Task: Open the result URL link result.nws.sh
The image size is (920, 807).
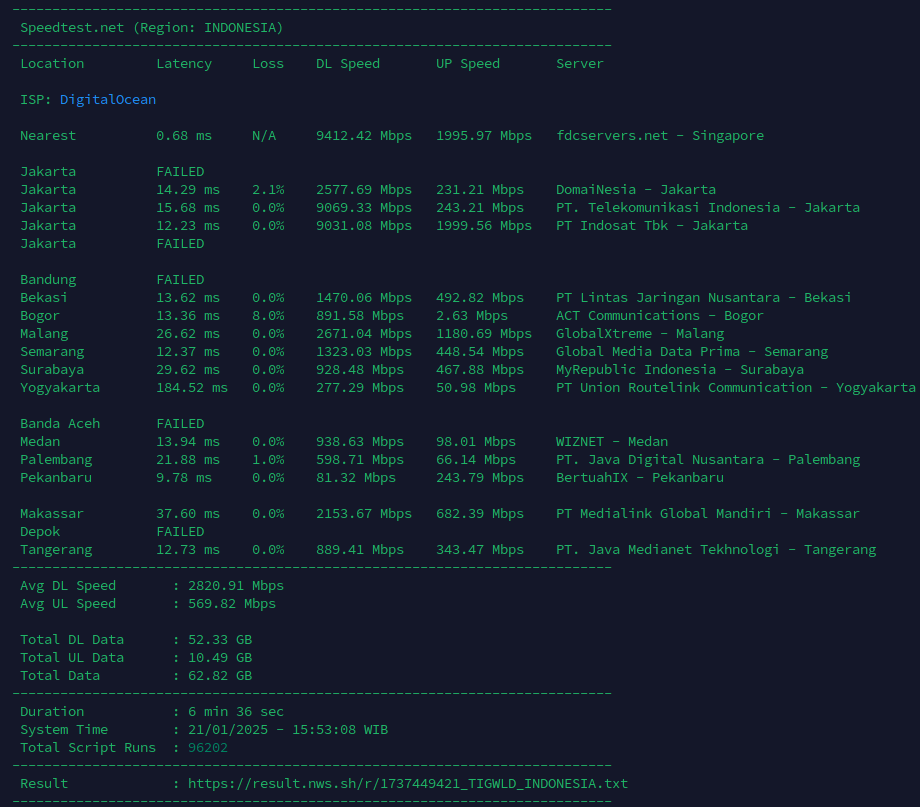Action: (408, 783)
